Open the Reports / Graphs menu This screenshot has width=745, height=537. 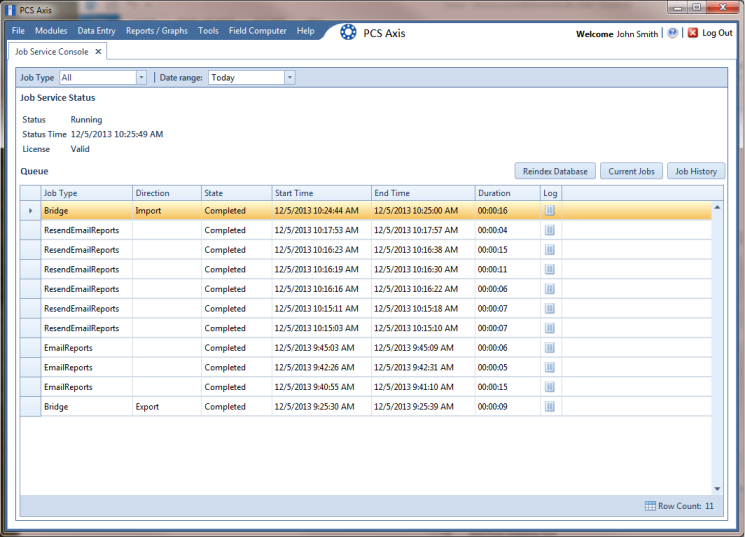click(x=157, y=30)
